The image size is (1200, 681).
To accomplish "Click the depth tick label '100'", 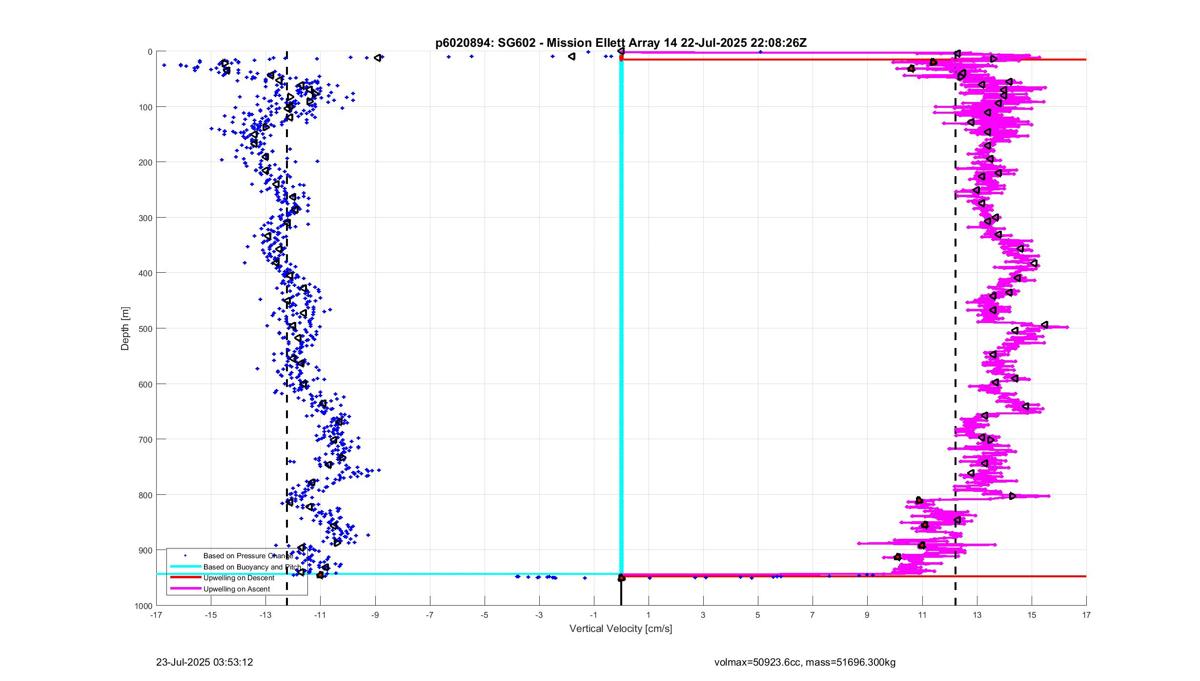I will 144,107.
